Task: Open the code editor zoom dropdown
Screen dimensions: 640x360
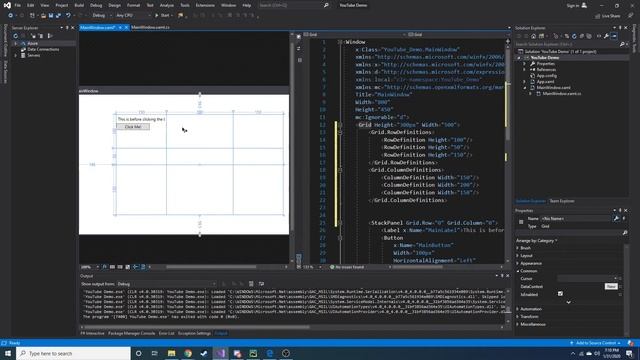Action: pyautogui.click(x=312, y=267)
